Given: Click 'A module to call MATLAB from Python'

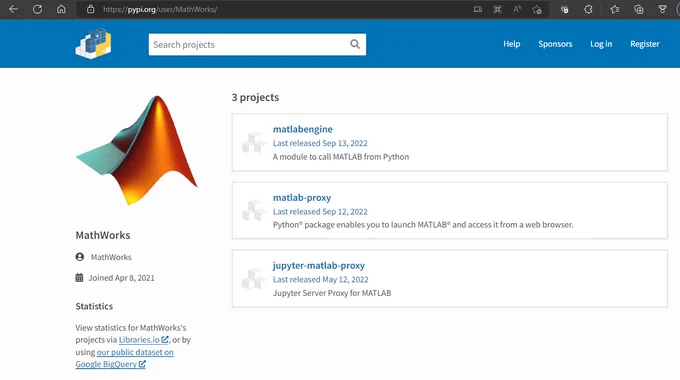Looking at the screenshot, I should 341,157.
